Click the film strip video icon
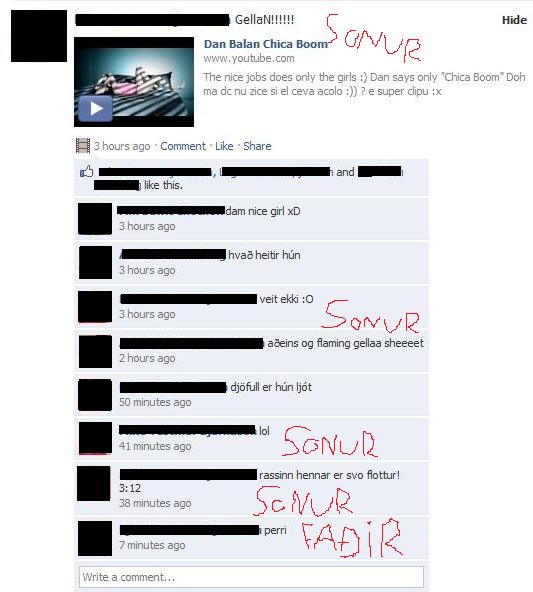533x592 pixels. pyautogui.click(x=83, y=146)
